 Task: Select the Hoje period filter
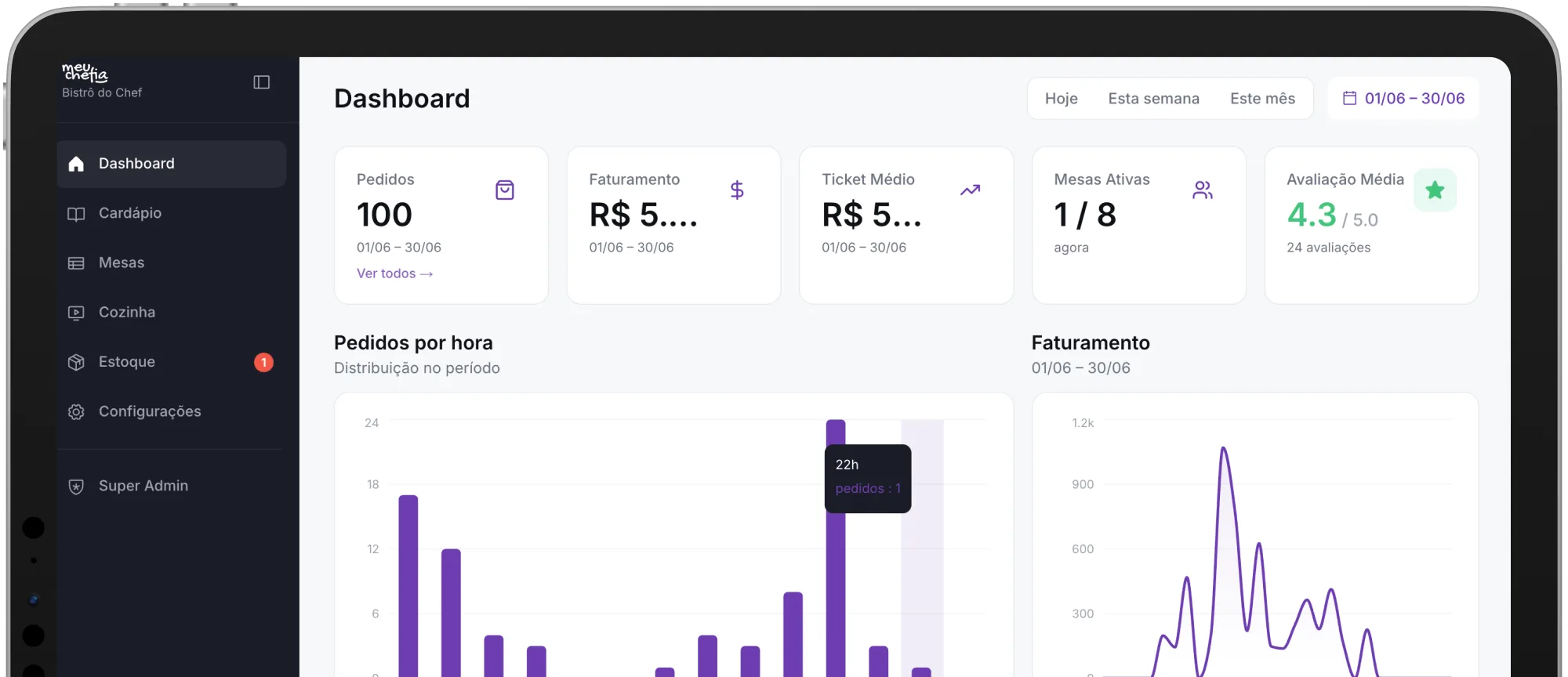coord(1062,98)
